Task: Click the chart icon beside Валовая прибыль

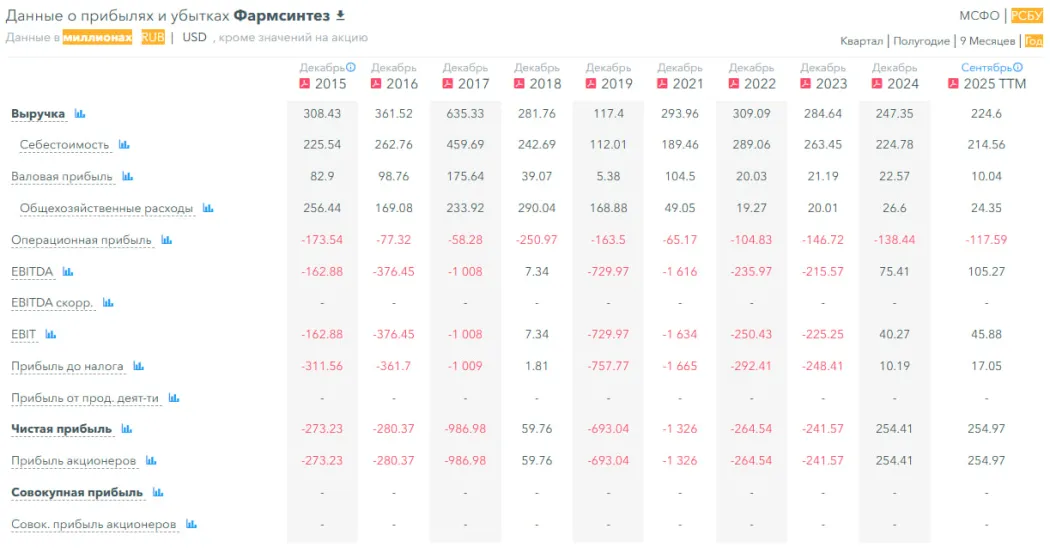Action: 128,177
